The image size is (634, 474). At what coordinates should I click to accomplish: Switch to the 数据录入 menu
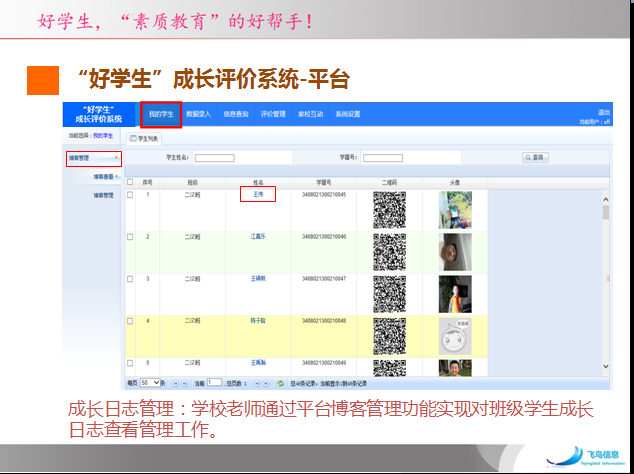[x=198, y=114]
